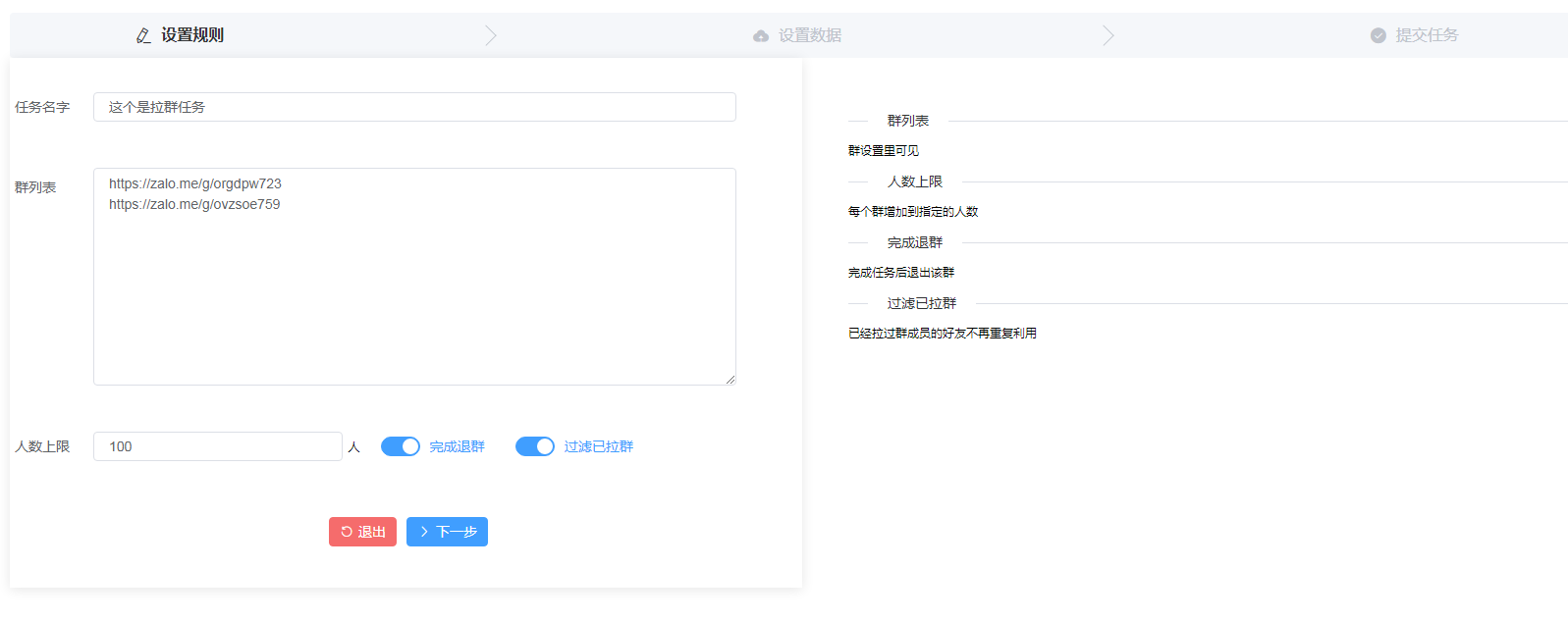
Task: Click the 人数上限 field showing 100
Action: point(218,446)
